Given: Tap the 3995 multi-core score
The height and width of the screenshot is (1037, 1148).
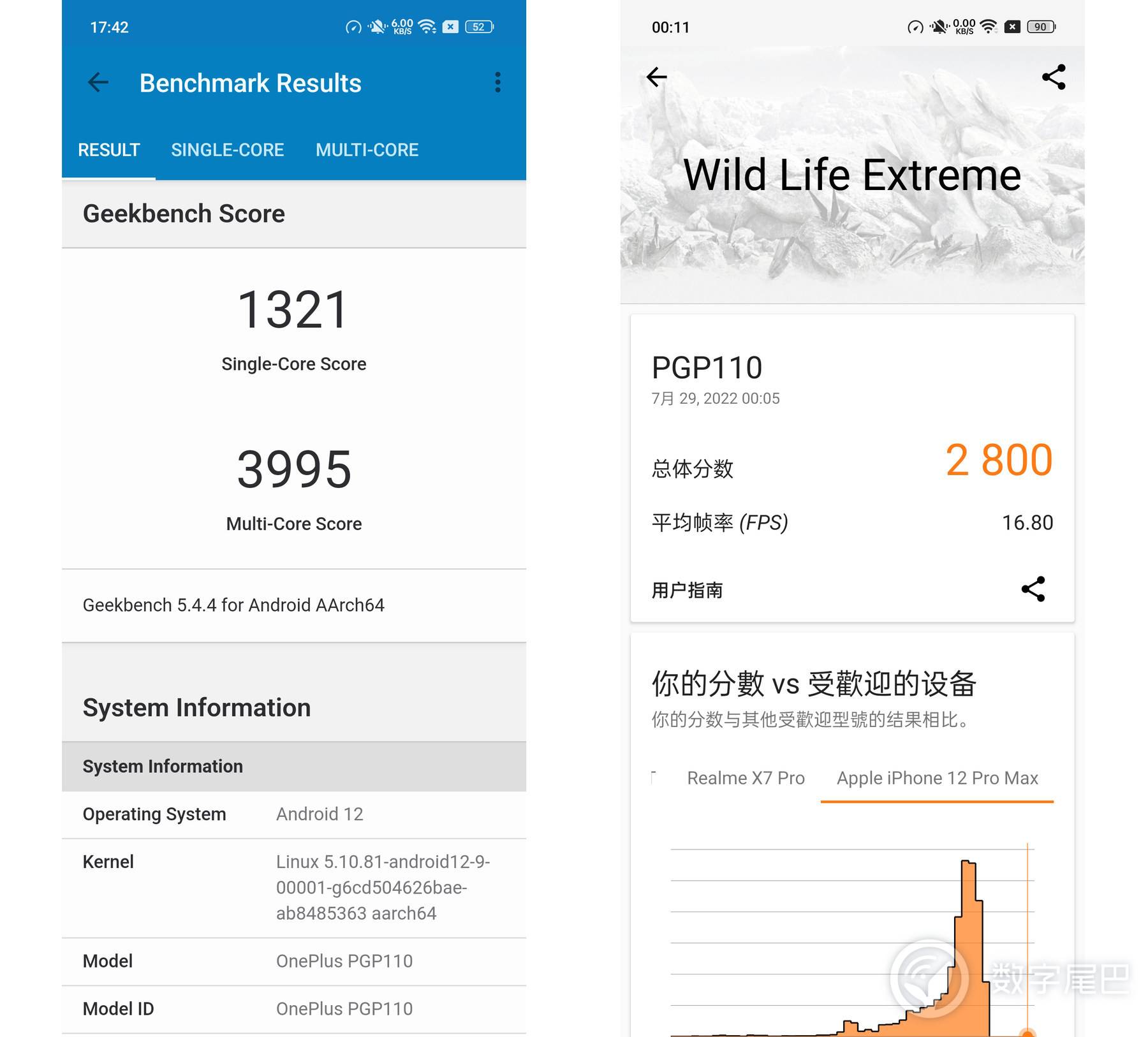Looking at the screenshot, I should (294, 469).
